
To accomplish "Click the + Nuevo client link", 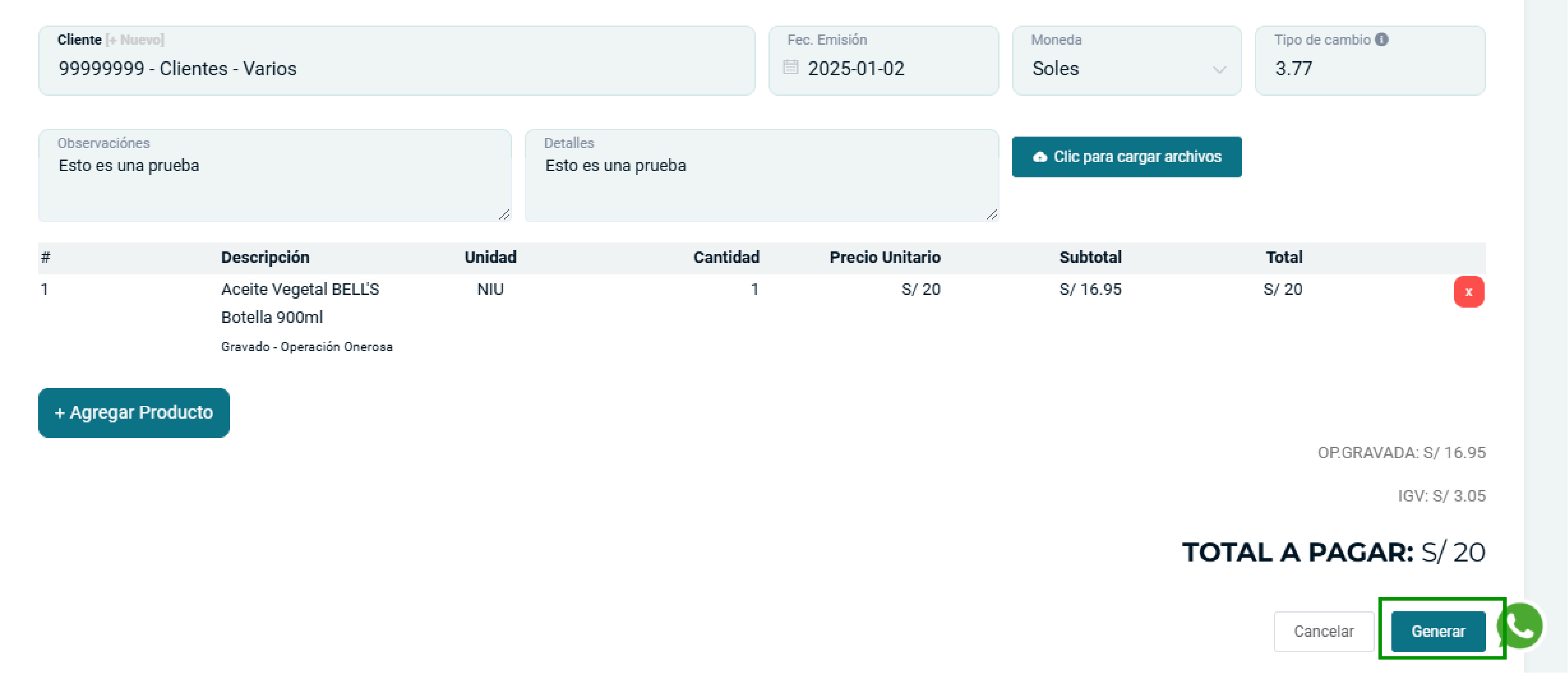I will point(134,40).
